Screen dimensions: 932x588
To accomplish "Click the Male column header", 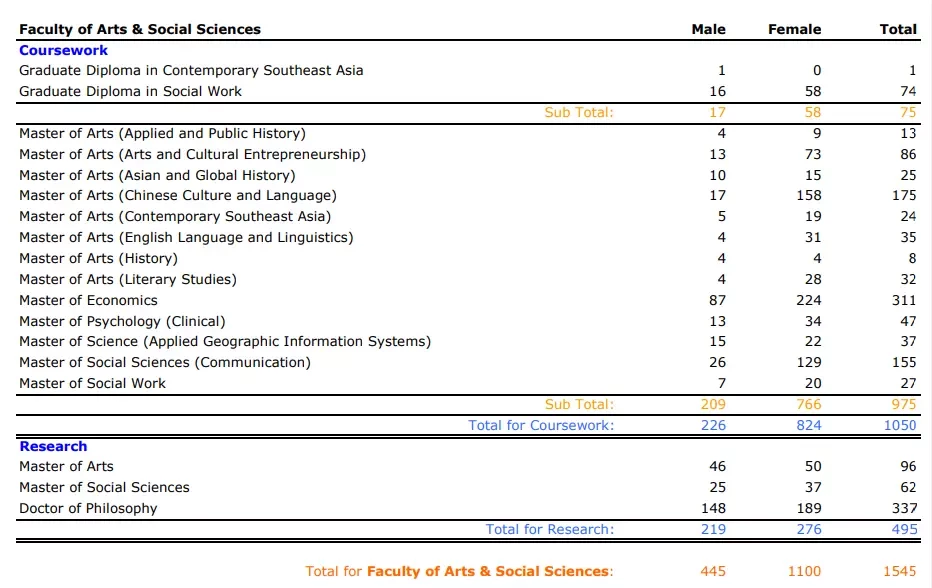I will pyautogui.click(x=709, y=29).
